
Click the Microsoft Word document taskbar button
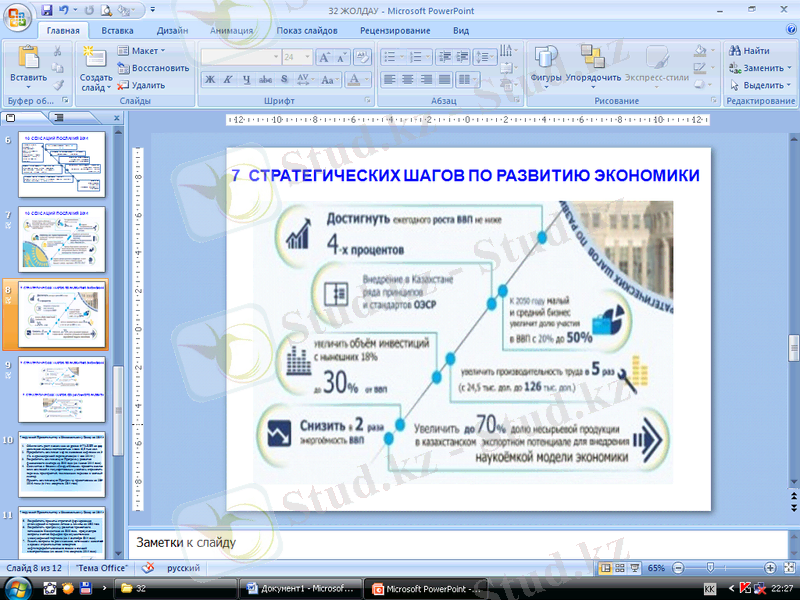point(298,589)
